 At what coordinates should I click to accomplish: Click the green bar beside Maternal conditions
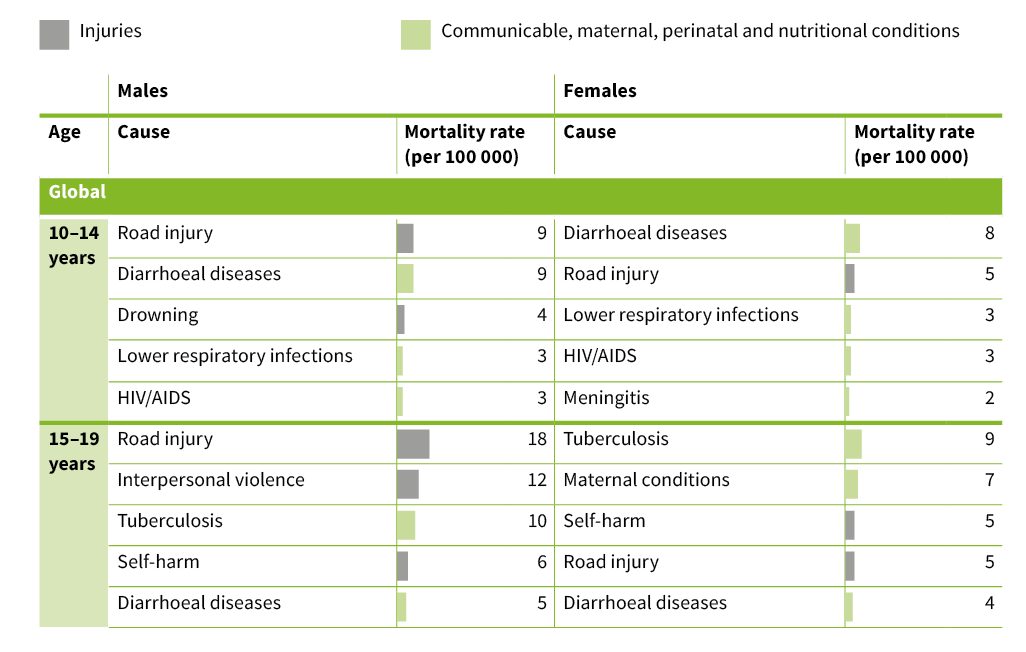(x=851, y=484)
